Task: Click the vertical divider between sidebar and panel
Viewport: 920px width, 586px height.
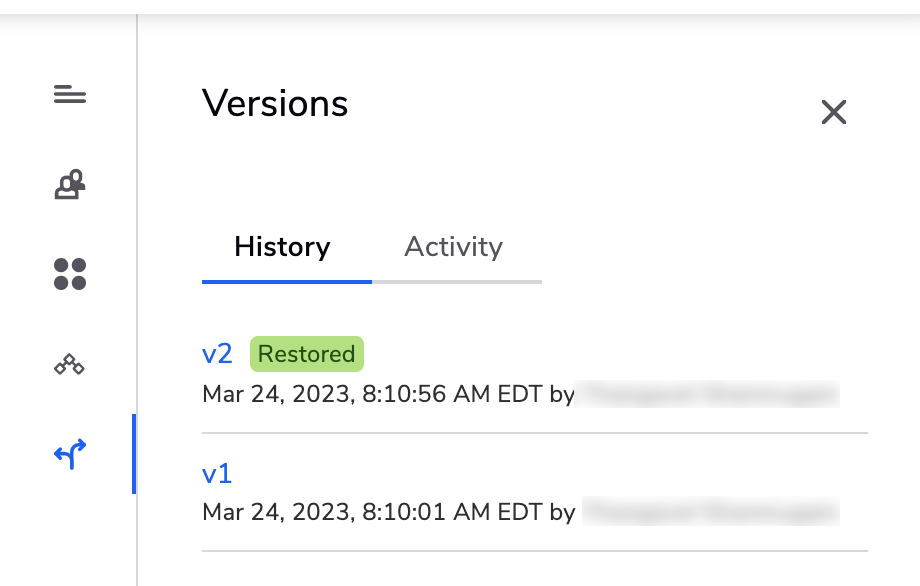Action: [x=137, y=300]
